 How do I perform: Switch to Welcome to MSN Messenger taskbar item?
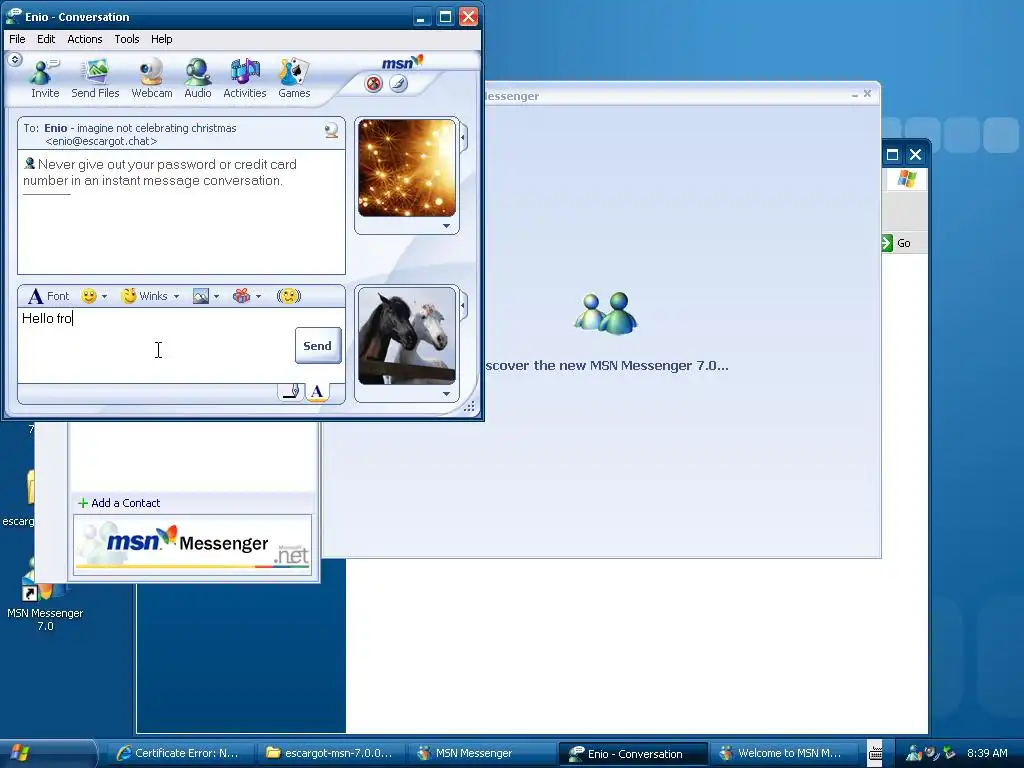[x=783, y=753]
